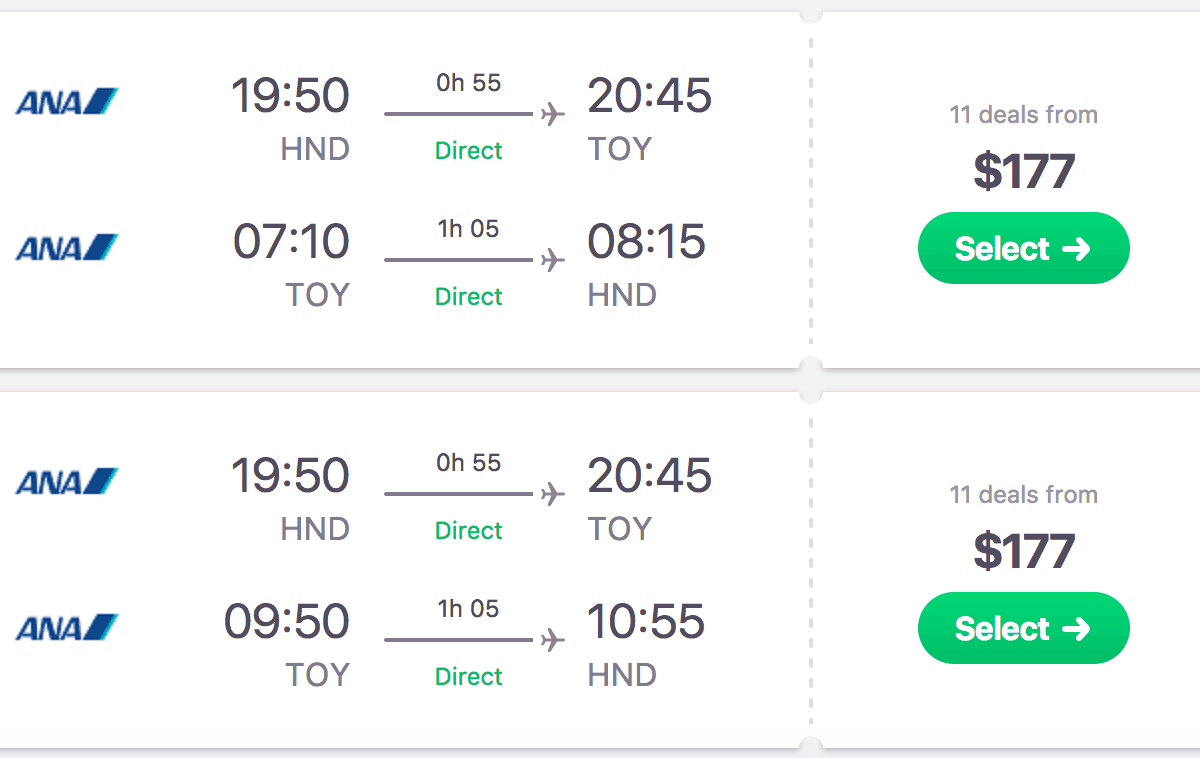Click the Direct label under the 09:50 flight

click(468, 677)
